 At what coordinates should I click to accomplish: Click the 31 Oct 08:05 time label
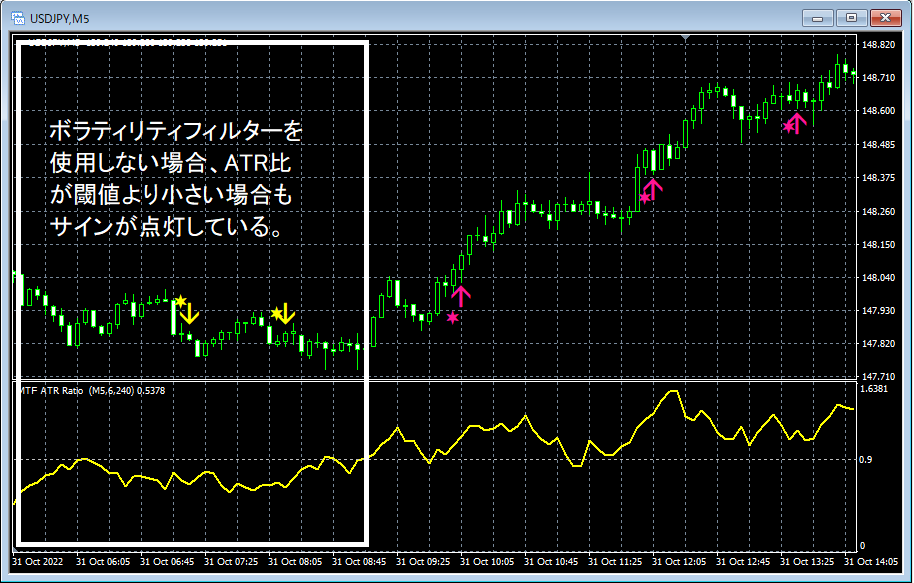295,562
